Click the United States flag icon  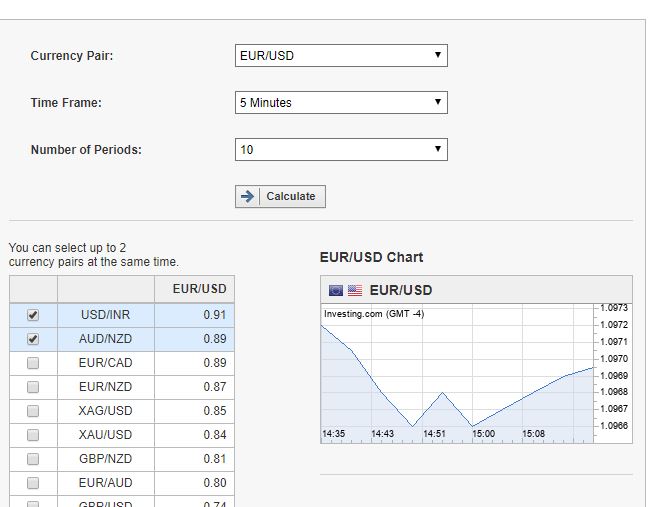tap(355, 291)
